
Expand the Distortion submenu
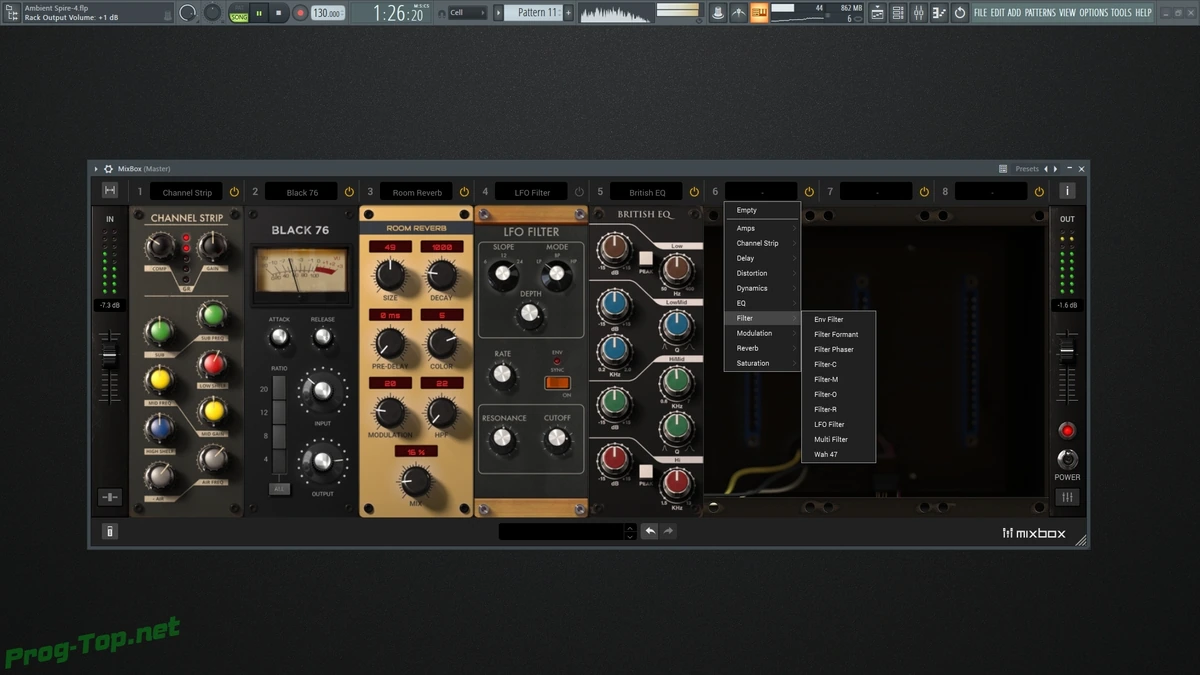[x=762, y=273]
